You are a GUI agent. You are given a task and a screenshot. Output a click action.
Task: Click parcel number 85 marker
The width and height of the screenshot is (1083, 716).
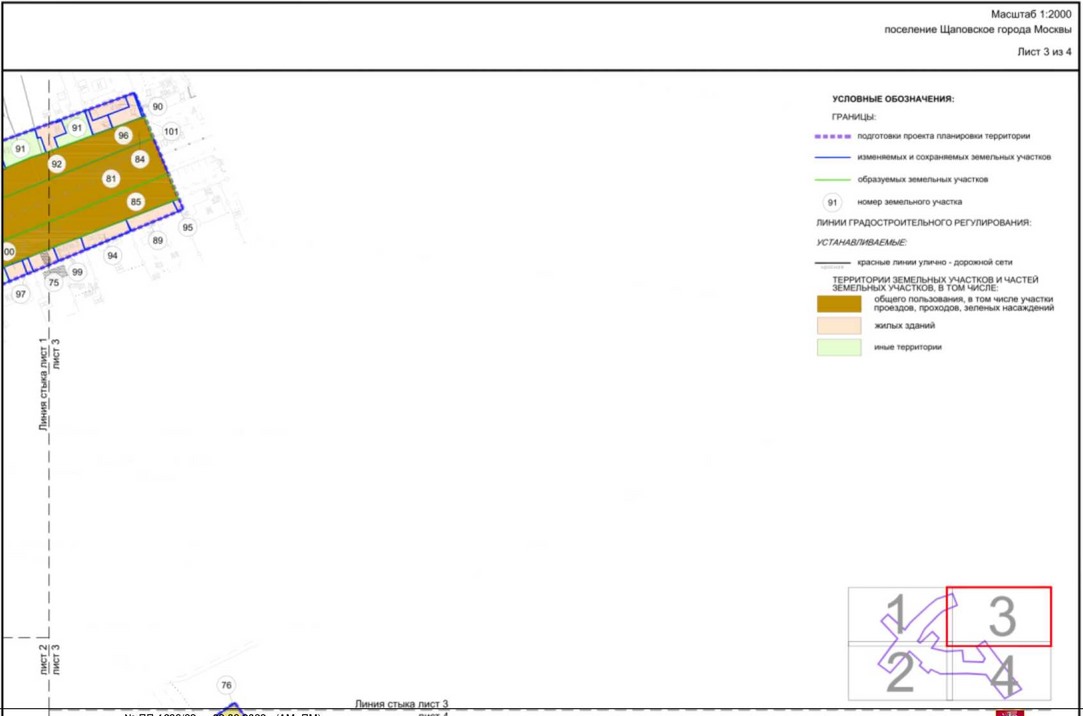pos(135,202)
